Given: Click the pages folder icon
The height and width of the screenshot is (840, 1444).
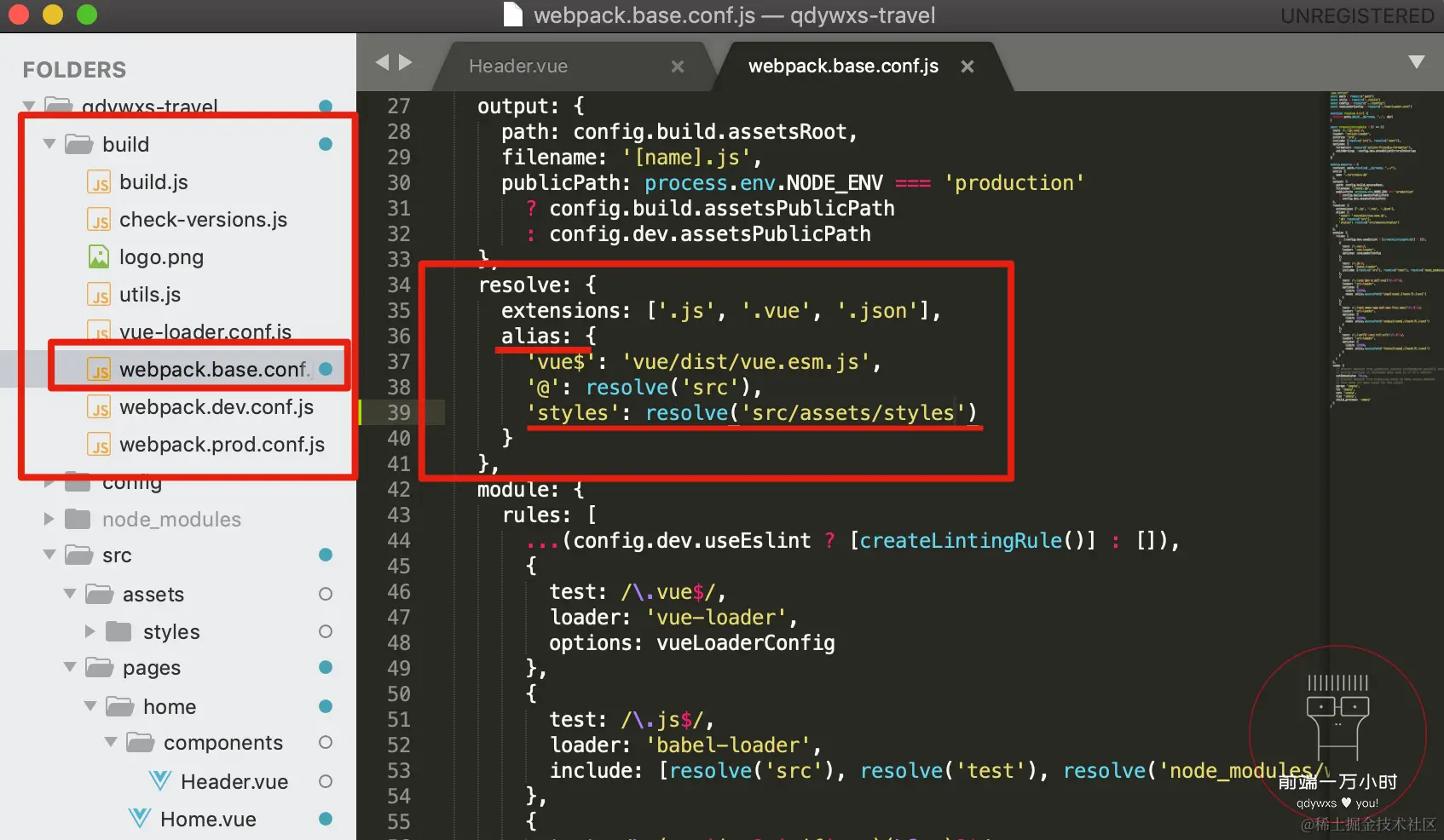Looking at the screenshot, I should [x=100, y=667].
